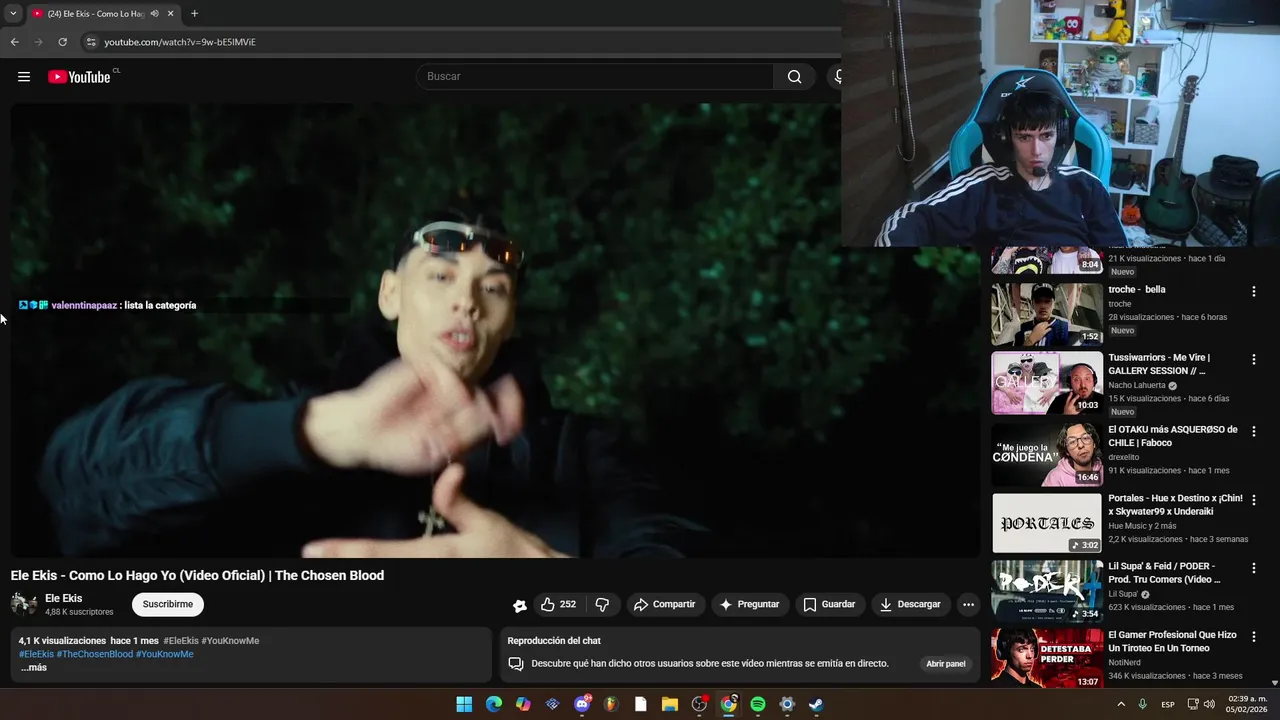Reload the page with the refresh icon
Image resolution: width=1280 pixels, height=720 pixels.
coord(62,42)
